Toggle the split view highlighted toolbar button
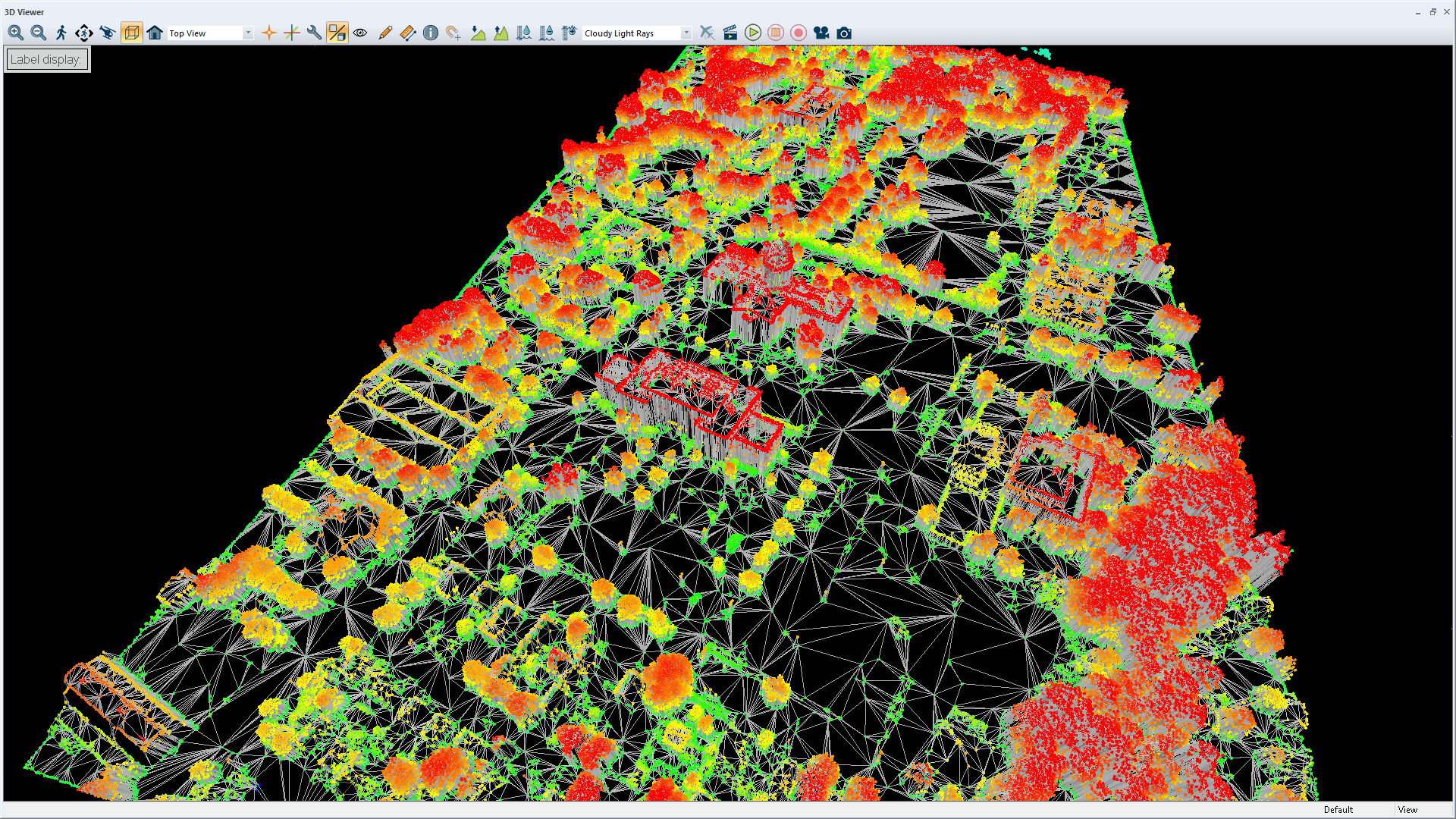The height and width of the screenshot is (819, 1456). click(x=337, y=33)
